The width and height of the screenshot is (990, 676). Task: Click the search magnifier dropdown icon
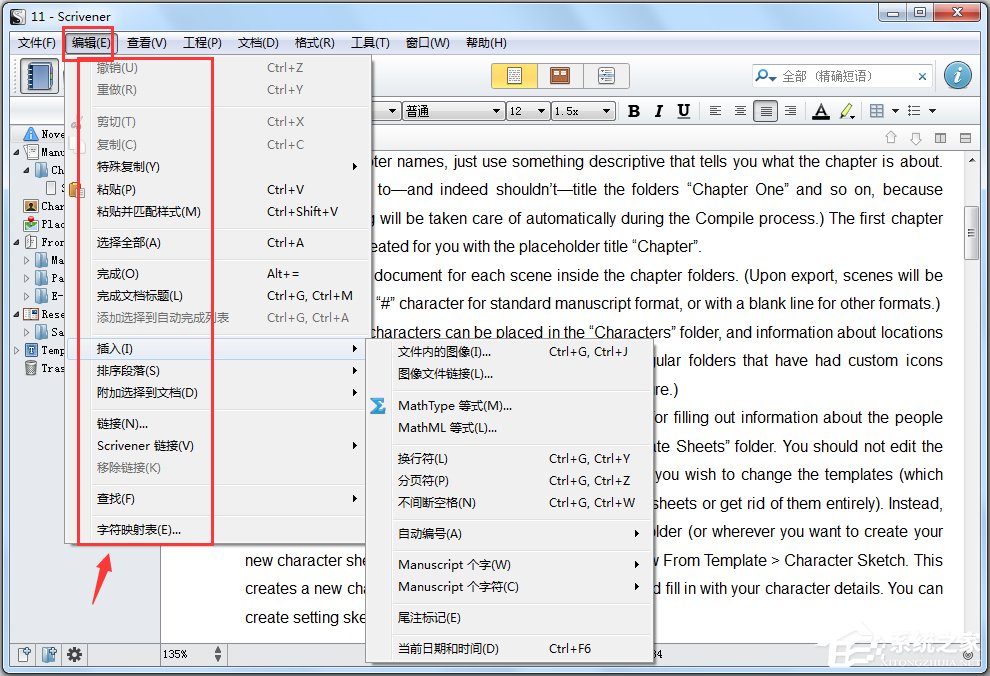point(765,76)
